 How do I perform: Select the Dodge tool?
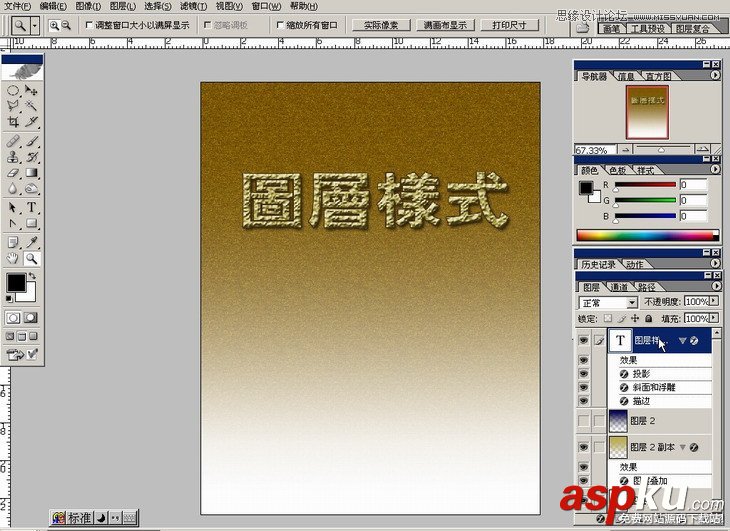click(31, 189)
